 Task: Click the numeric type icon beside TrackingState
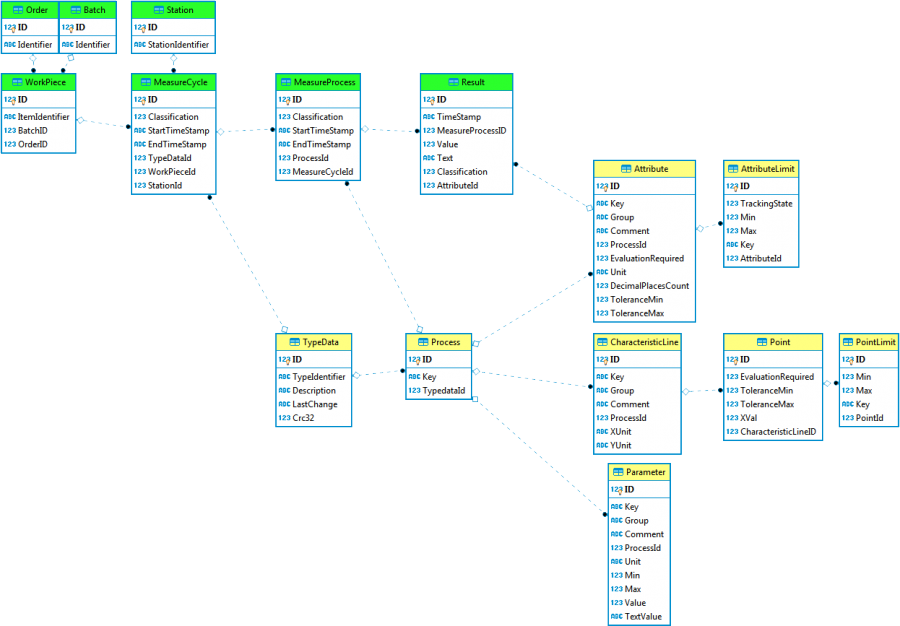point(731,204)
